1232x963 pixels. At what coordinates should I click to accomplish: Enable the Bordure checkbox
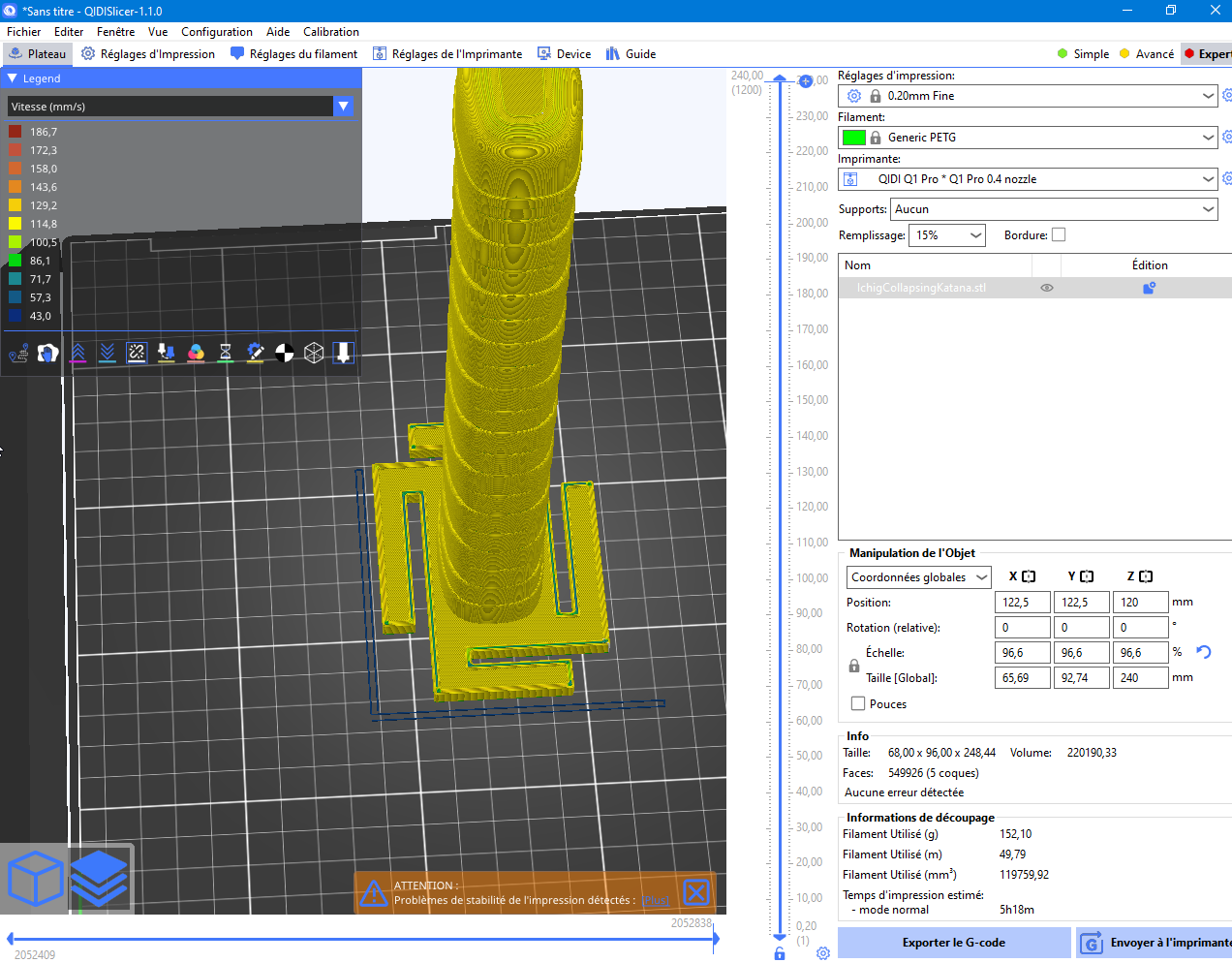(x=1059, y=234)
